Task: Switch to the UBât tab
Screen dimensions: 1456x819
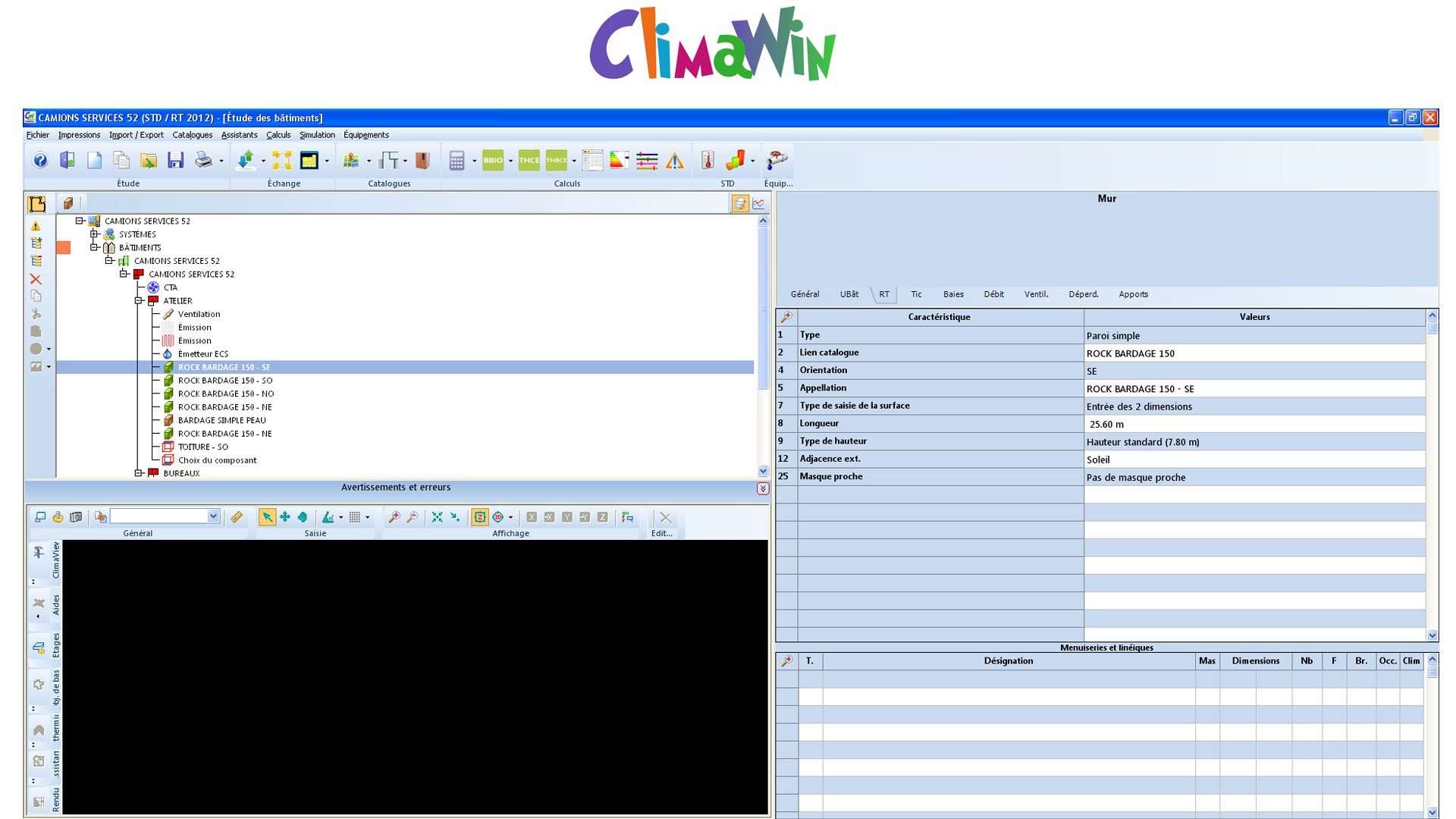Action: (x=849, y=294)
